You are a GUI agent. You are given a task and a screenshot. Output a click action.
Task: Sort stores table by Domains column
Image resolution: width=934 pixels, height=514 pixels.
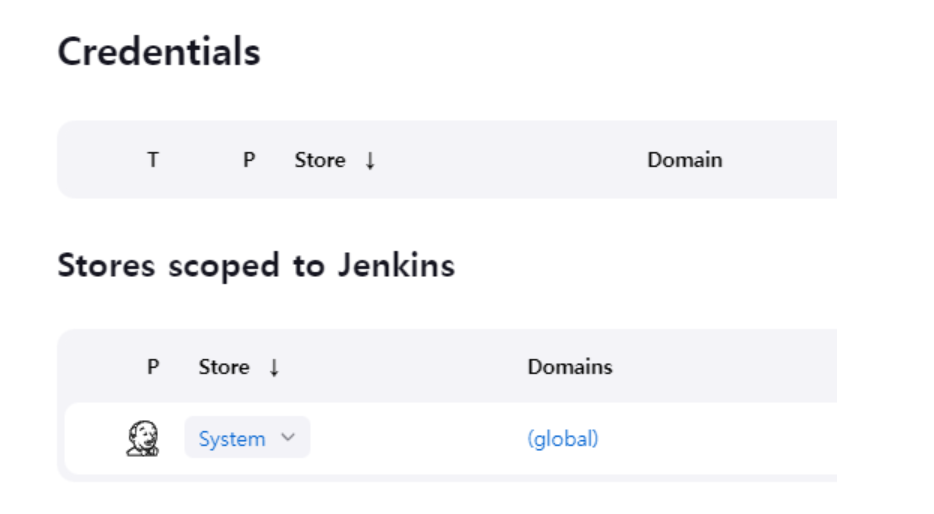click(x=570, y=367)
